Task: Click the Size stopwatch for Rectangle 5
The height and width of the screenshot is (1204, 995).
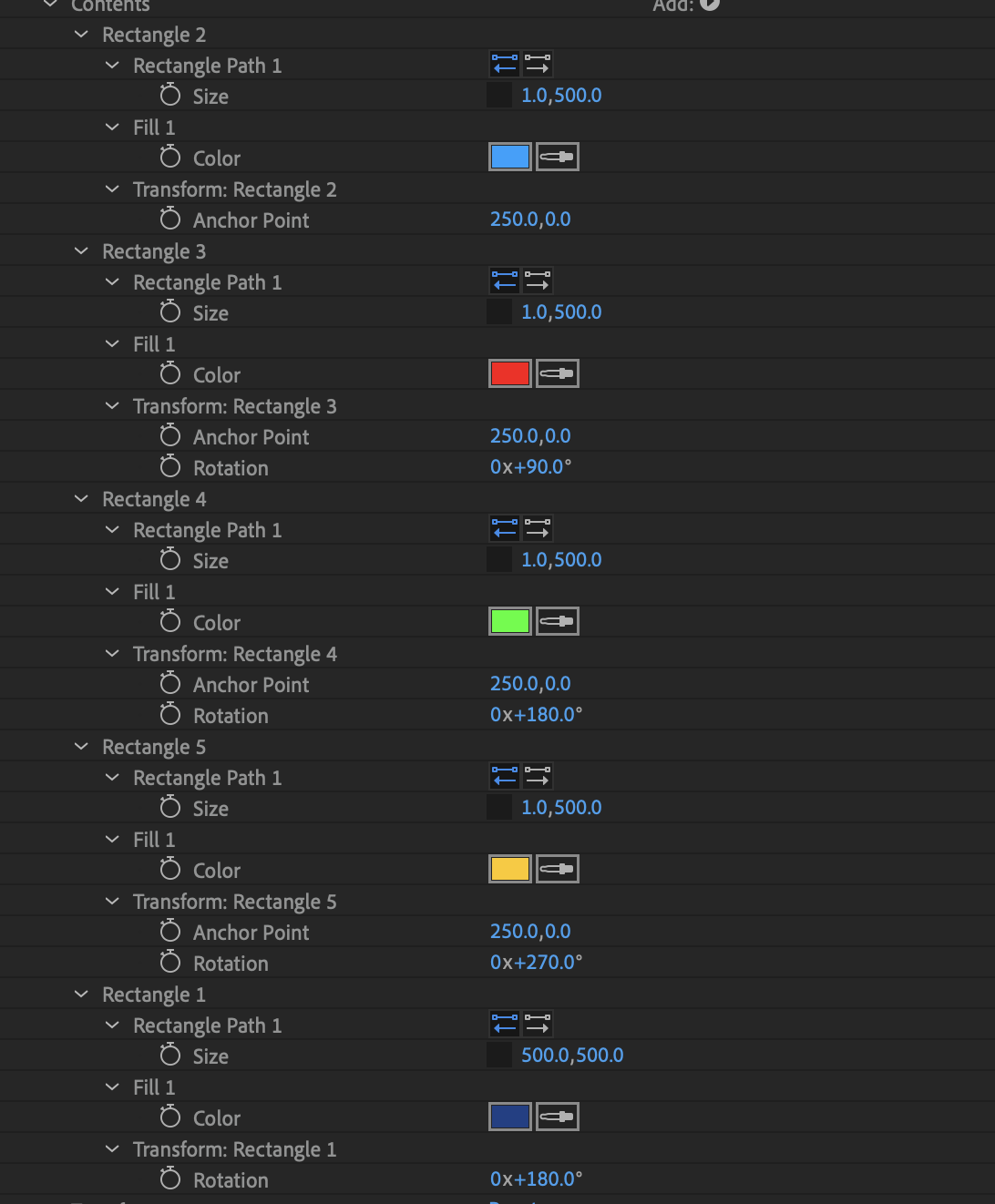Action: point(169,808)
